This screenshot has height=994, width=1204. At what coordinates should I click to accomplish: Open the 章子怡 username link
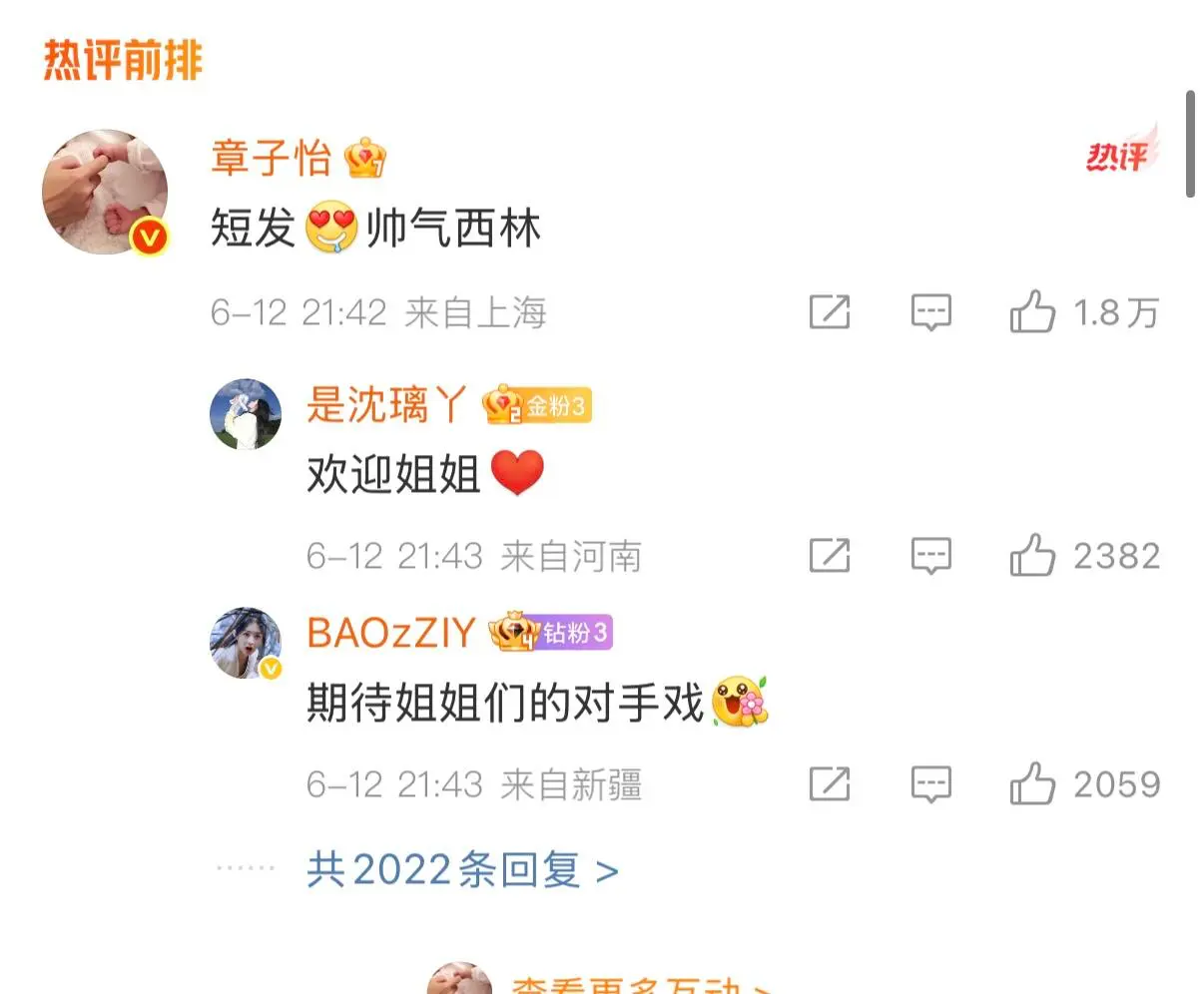(271, 159)
